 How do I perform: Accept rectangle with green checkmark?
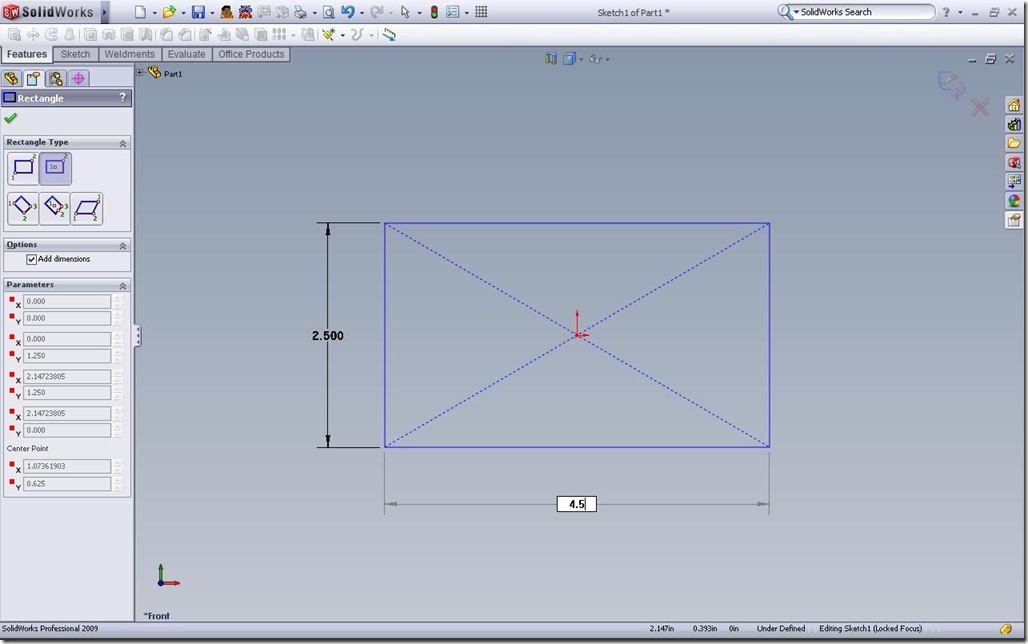coord(10,118)
